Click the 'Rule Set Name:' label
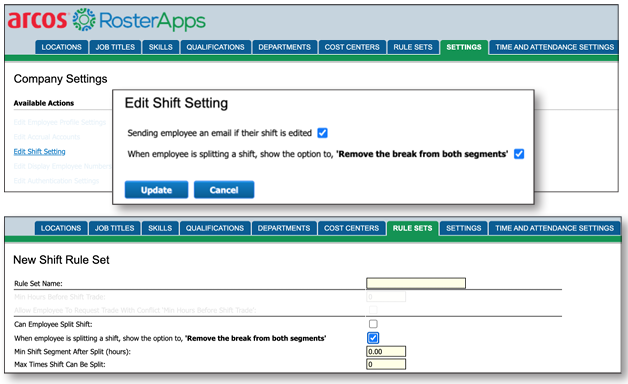 38,283
